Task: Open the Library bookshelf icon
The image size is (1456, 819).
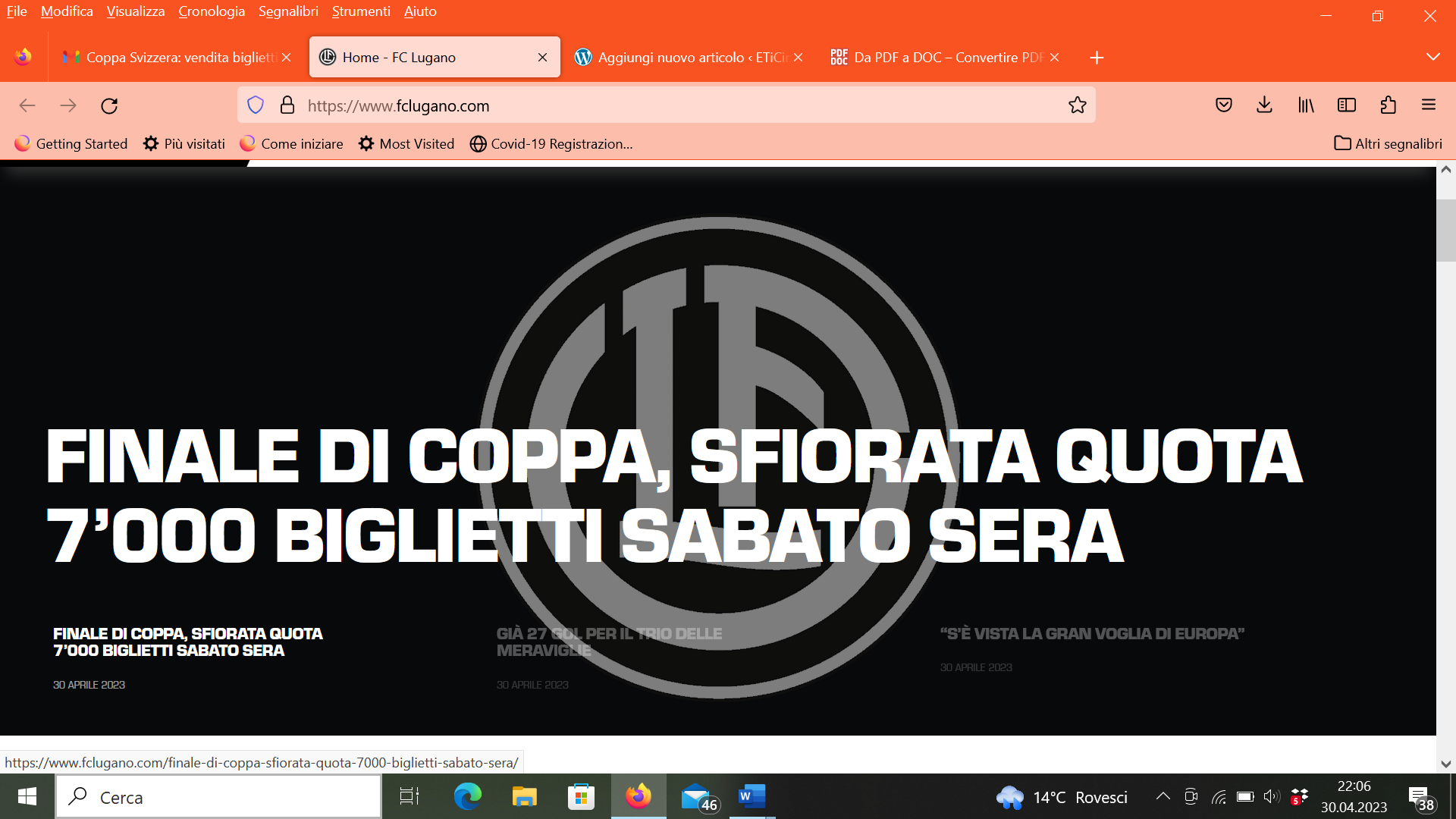Action: tap(1306, 105)
